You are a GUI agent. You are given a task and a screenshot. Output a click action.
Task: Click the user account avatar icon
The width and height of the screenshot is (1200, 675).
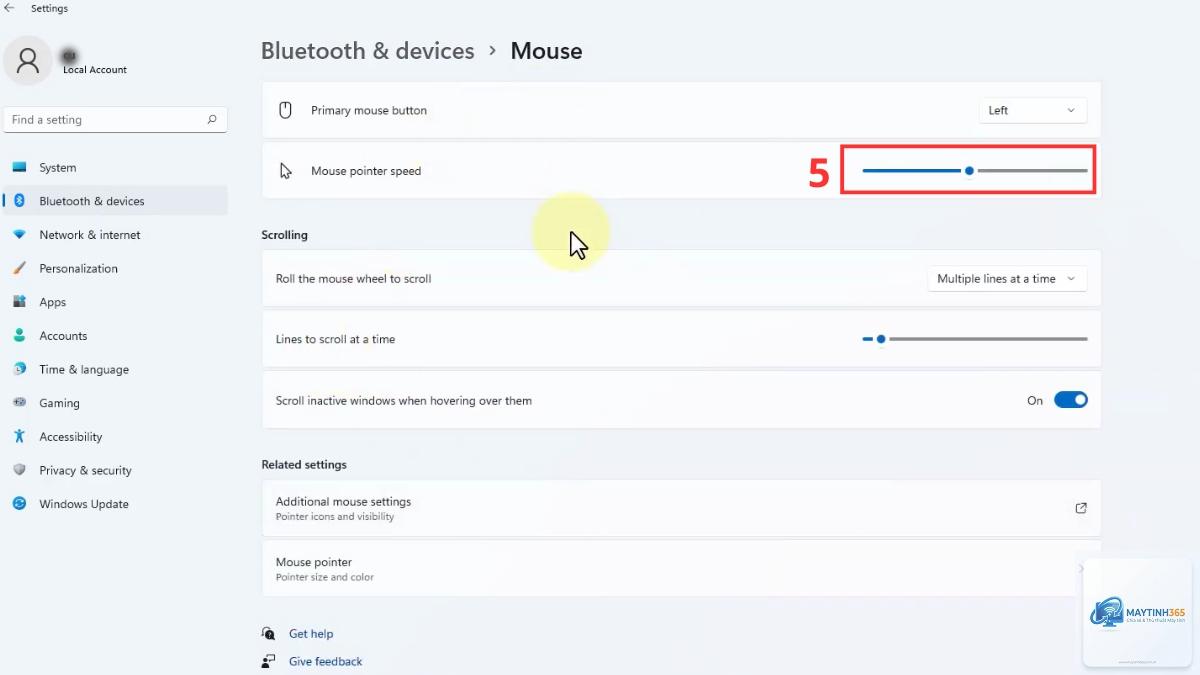28,61
